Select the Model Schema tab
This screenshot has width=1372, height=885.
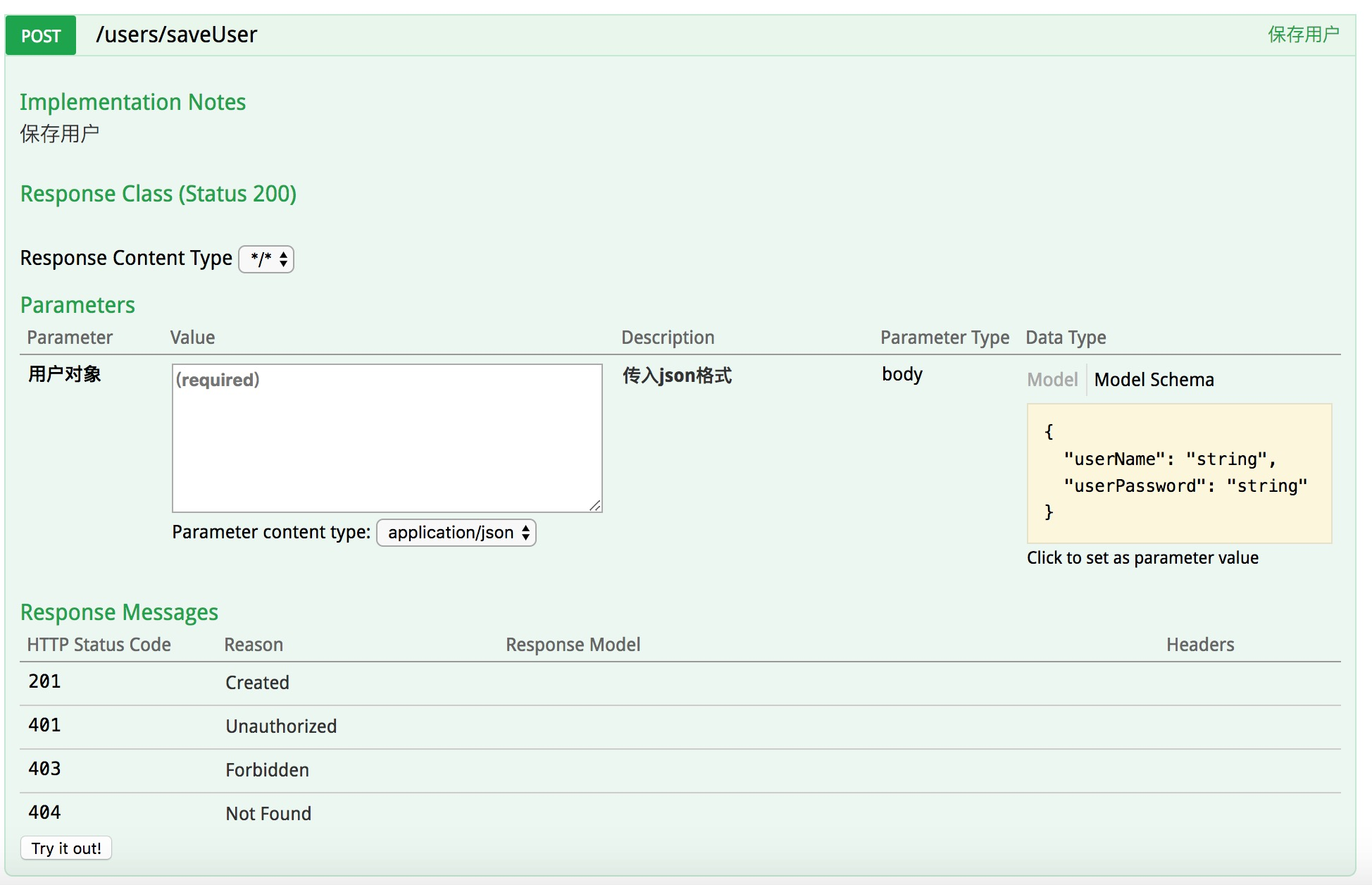(1154, 380)
